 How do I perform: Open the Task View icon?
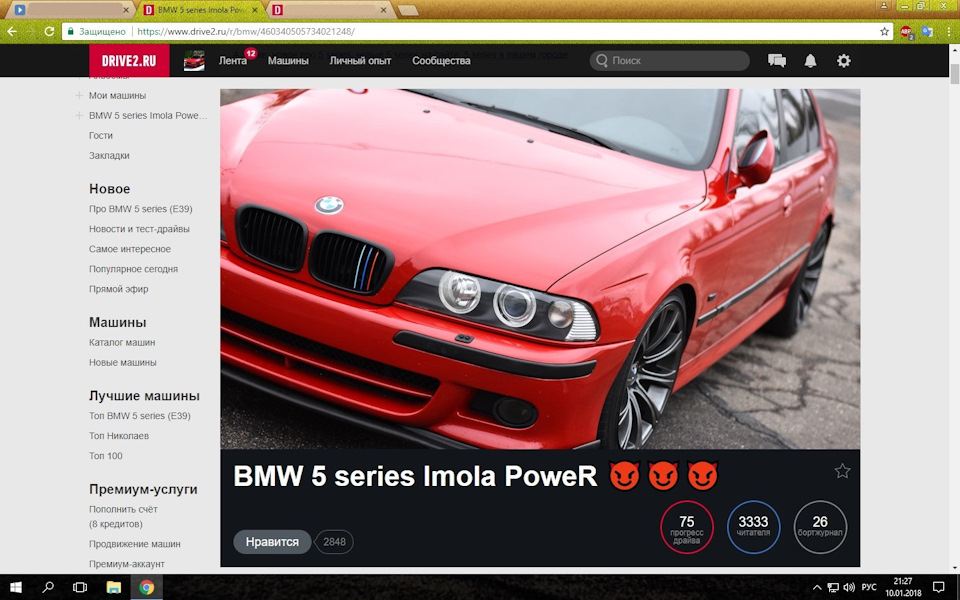[80, 587]
